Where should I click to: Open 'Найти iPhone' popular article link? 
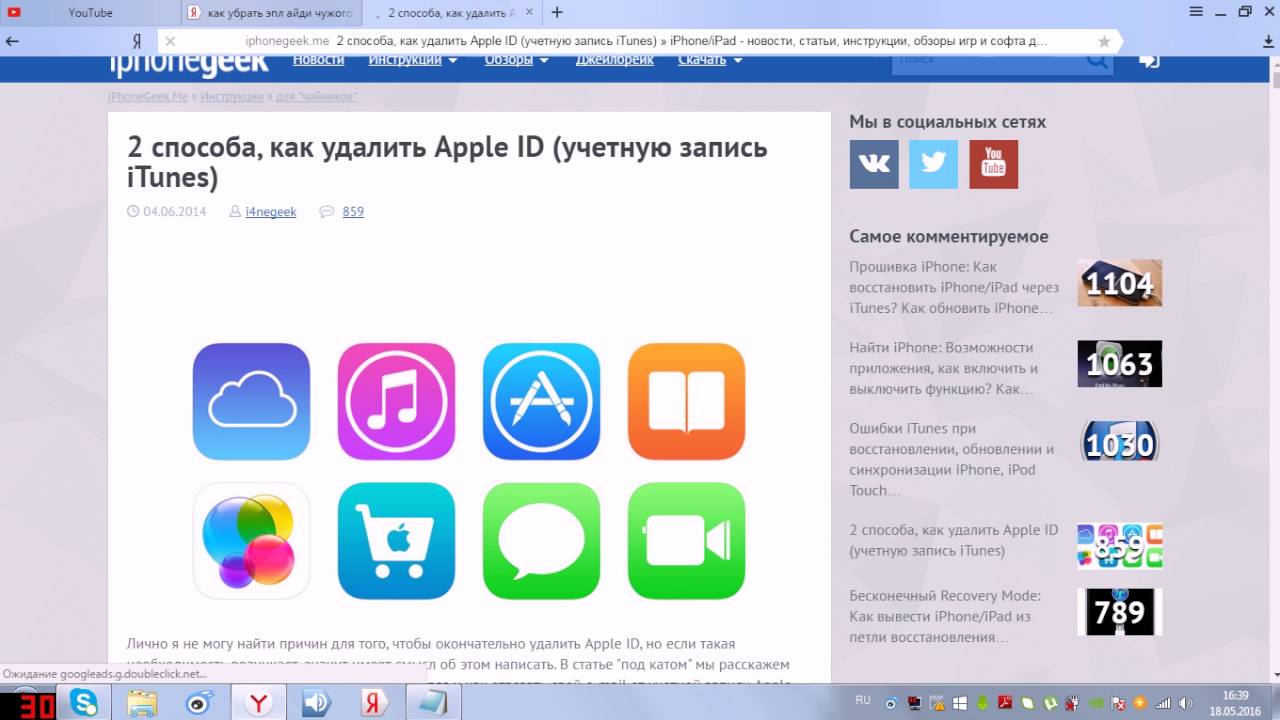tap(942, 368)
